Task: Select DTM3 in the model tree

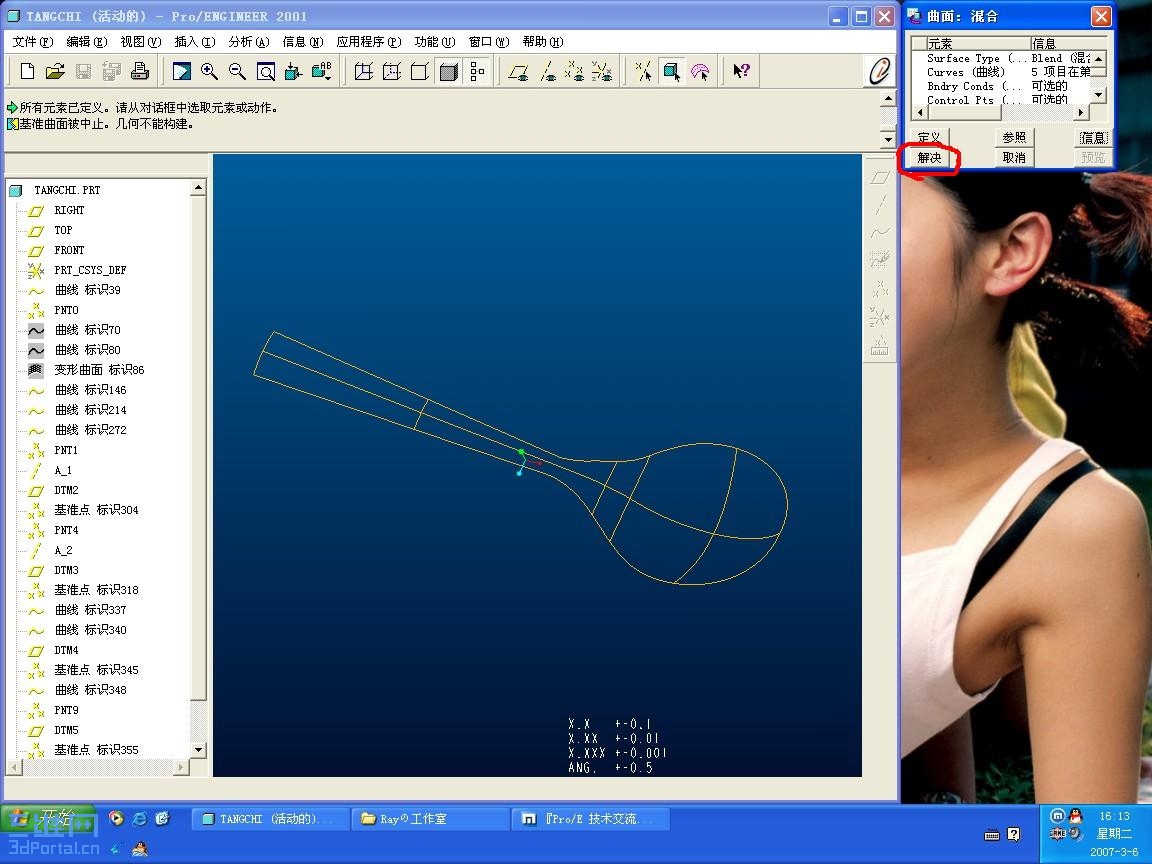Action: coord(66,570)
